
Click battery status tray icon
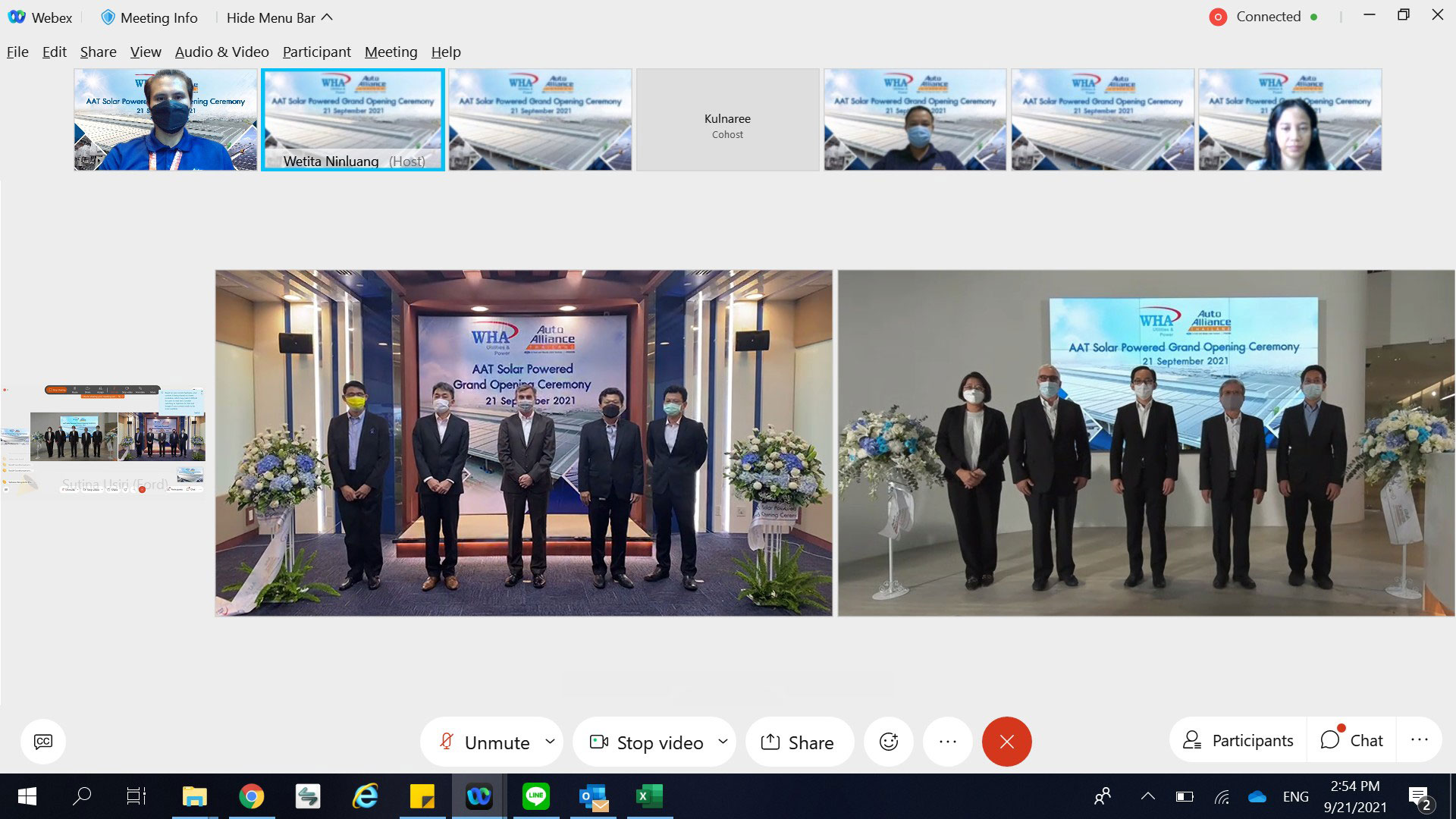(x=1185, y=796)
